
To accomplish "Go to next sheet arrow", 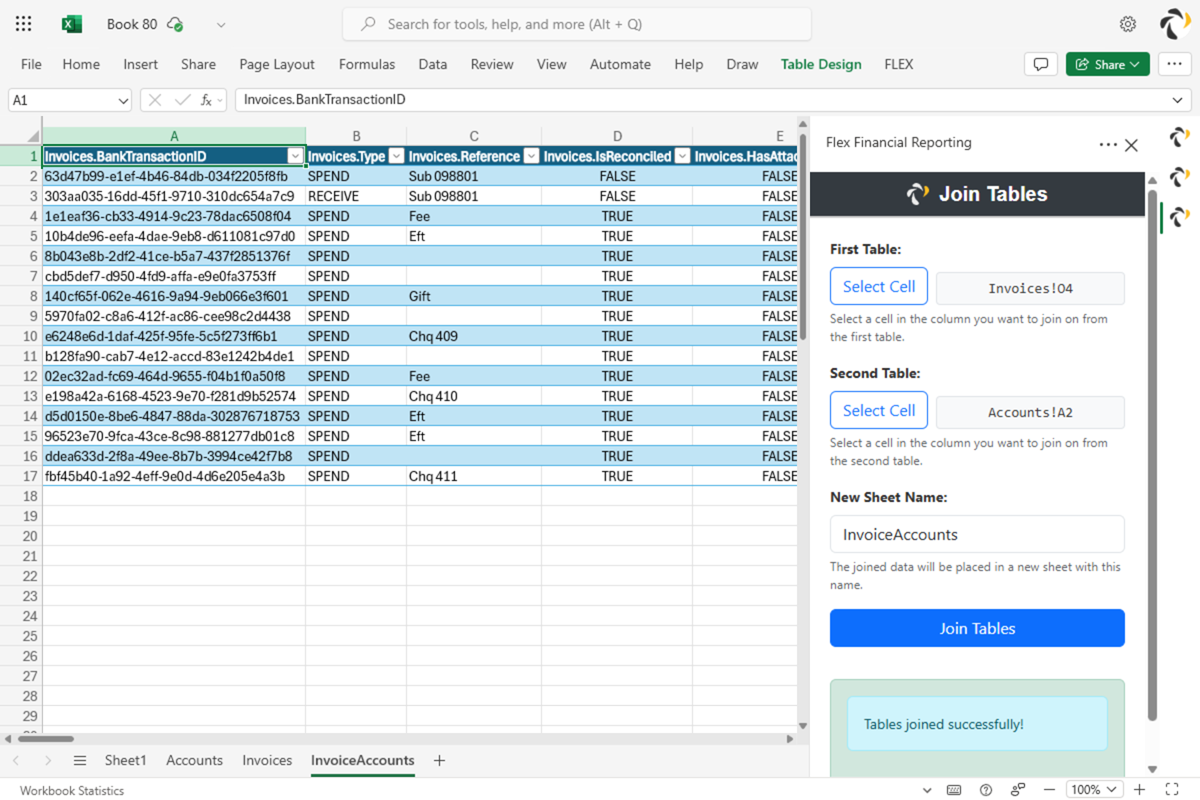I will coord(47,761).
